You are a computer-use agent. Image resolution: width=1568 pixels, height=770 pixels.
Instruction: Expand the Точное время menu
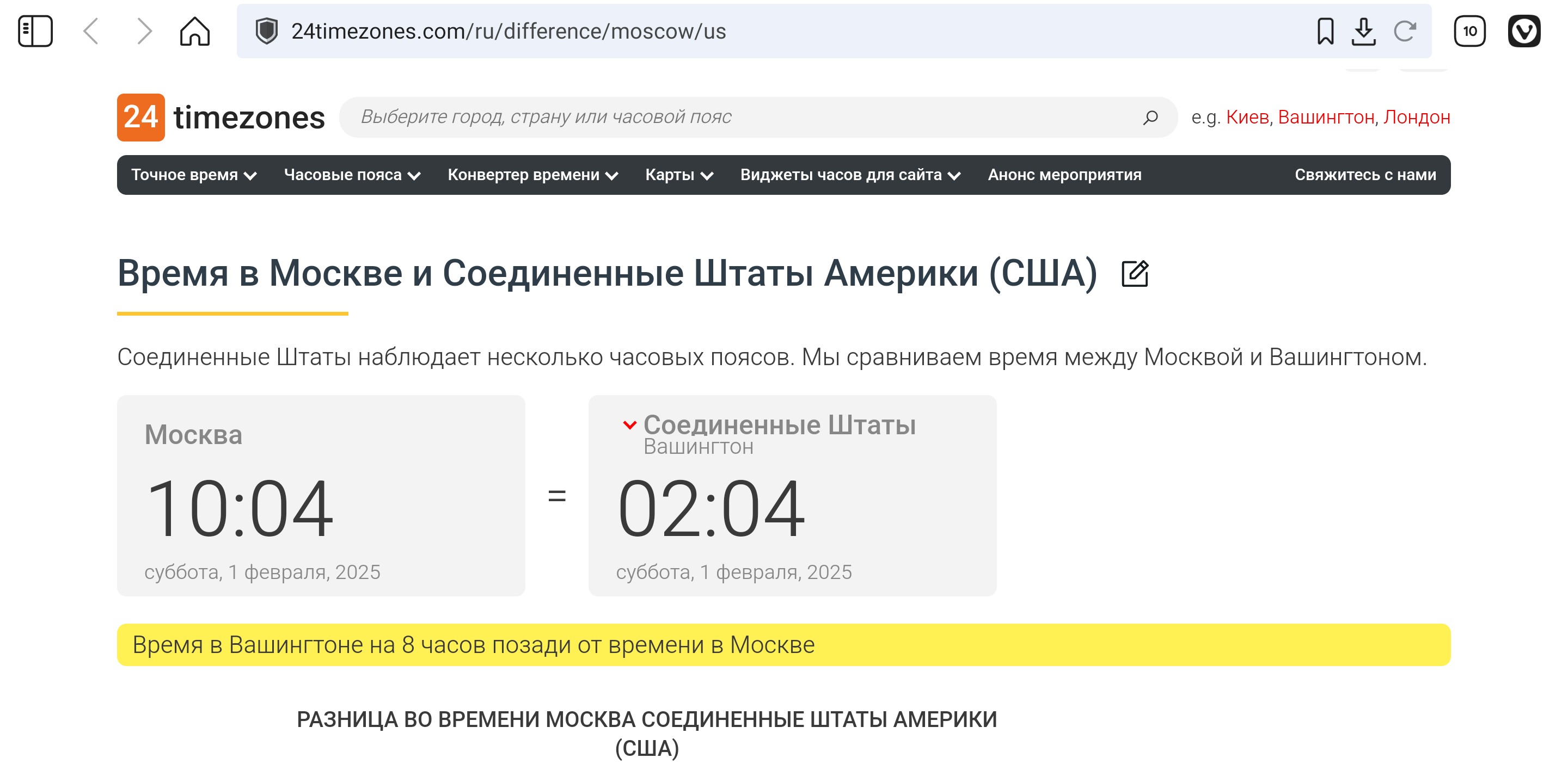[194, 175]
